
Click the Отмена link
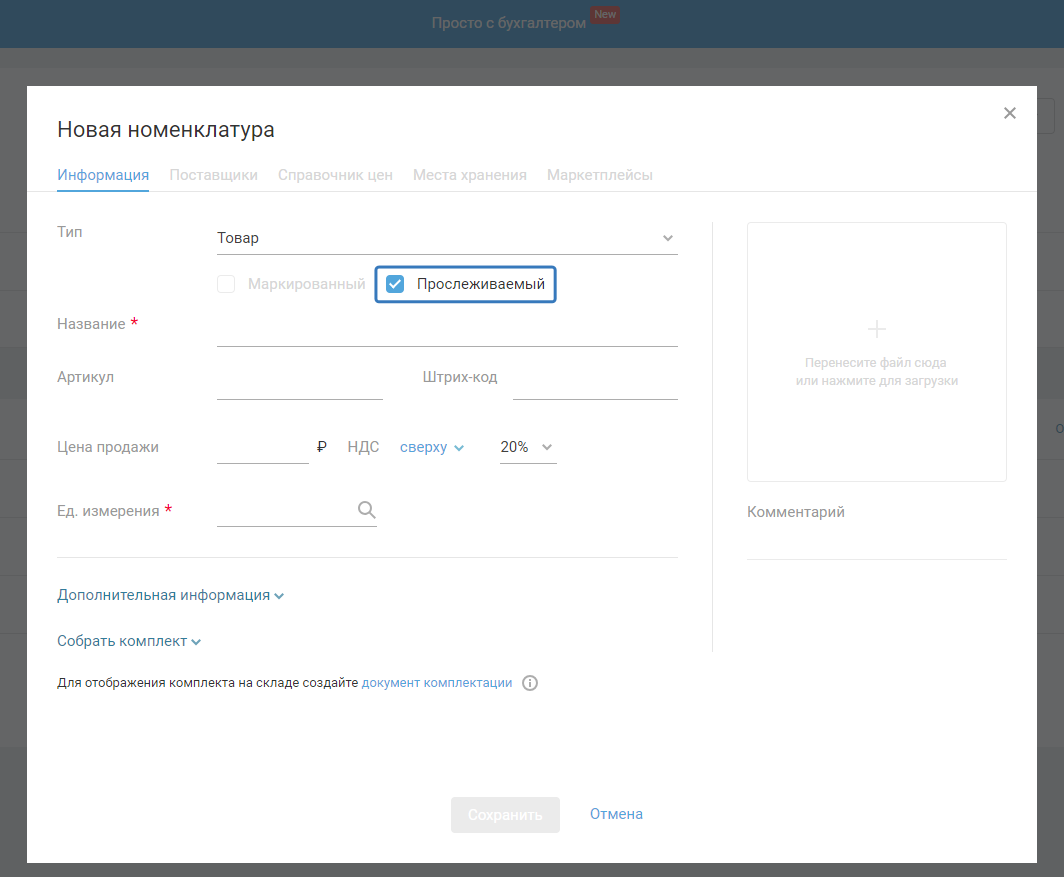(x=616, y=814)
